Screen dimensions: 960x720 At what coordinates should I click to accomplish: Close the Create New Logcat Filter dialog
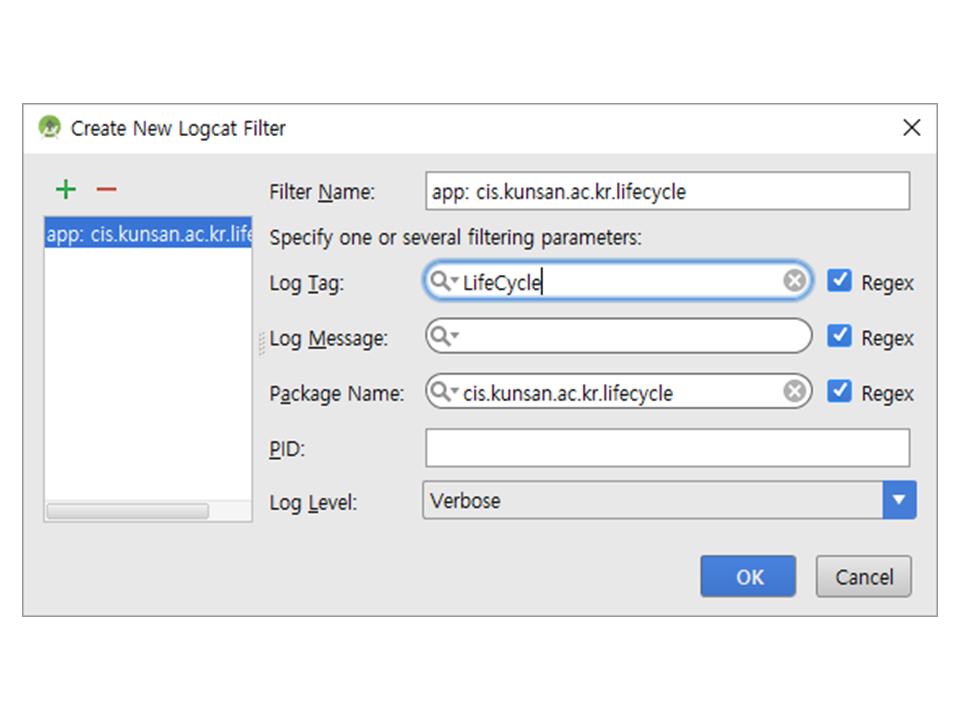coord(911,128)
